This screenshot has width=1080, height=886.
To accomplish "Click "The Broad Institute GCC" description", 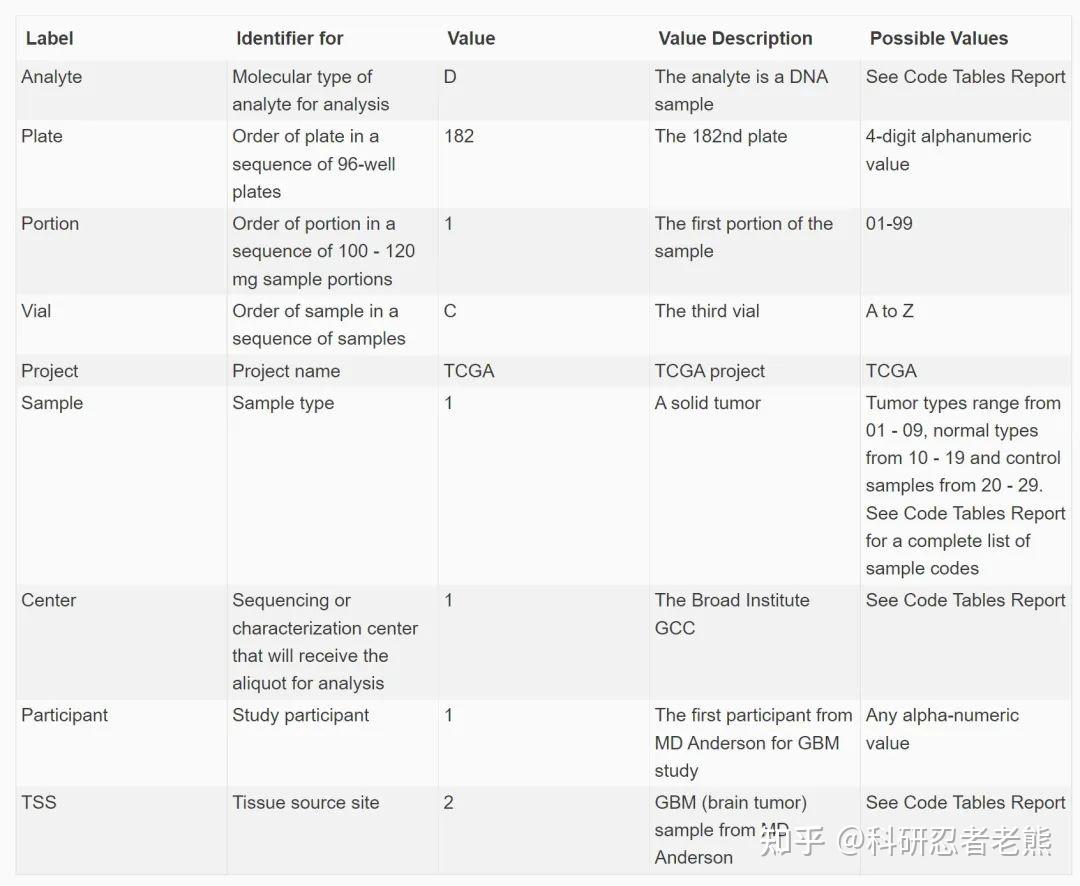I will point(732,614).
